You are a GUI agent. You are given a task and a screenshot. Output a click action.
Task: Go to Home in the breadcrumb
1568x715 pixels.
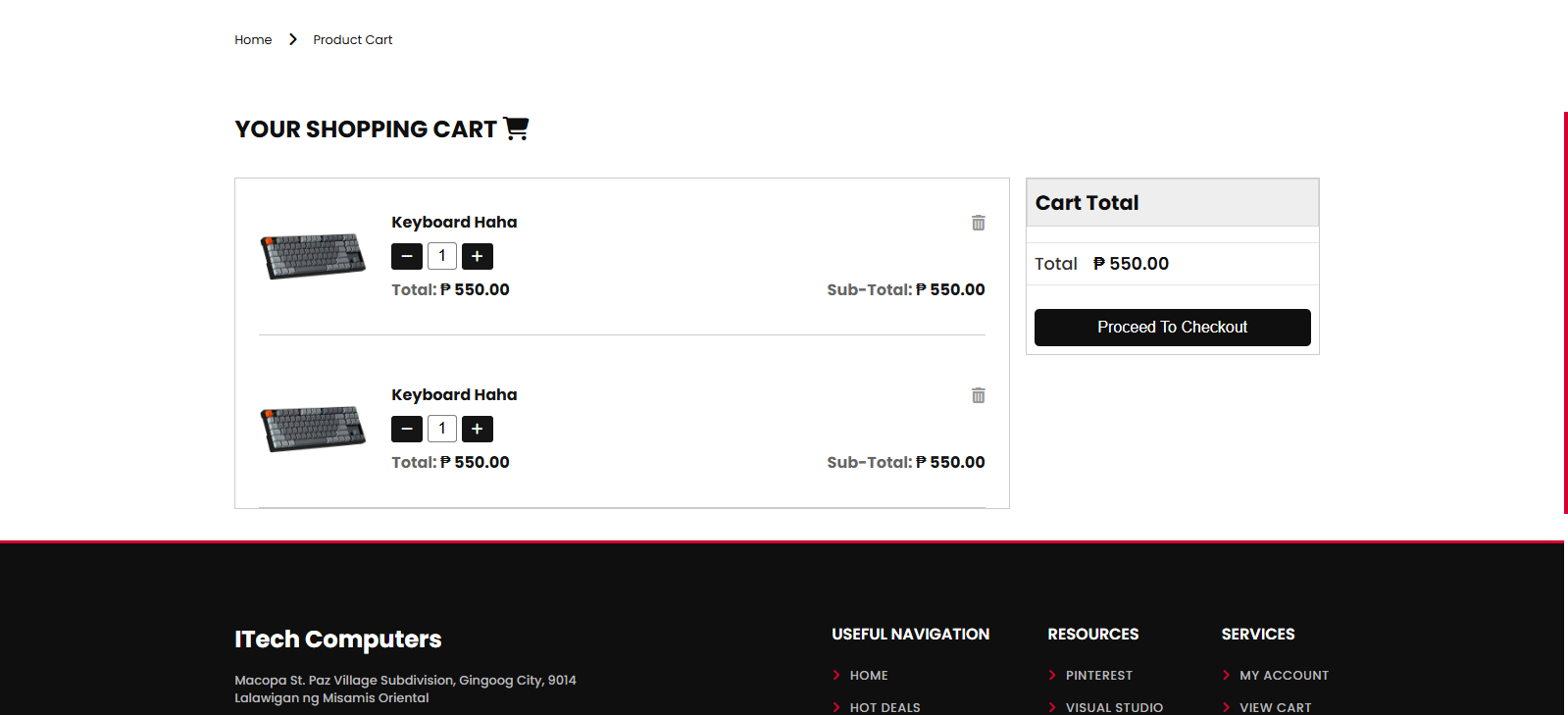[x=253, y=40]
